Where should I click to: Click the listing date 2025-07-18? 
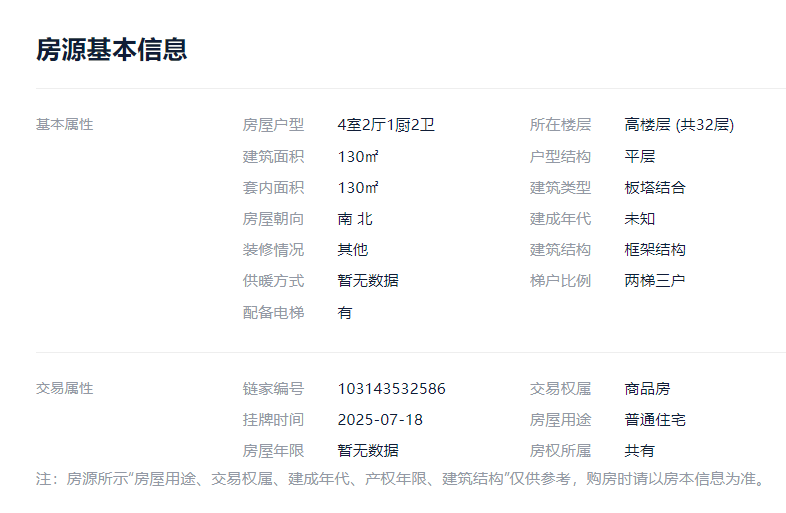(x=380, y=420)
